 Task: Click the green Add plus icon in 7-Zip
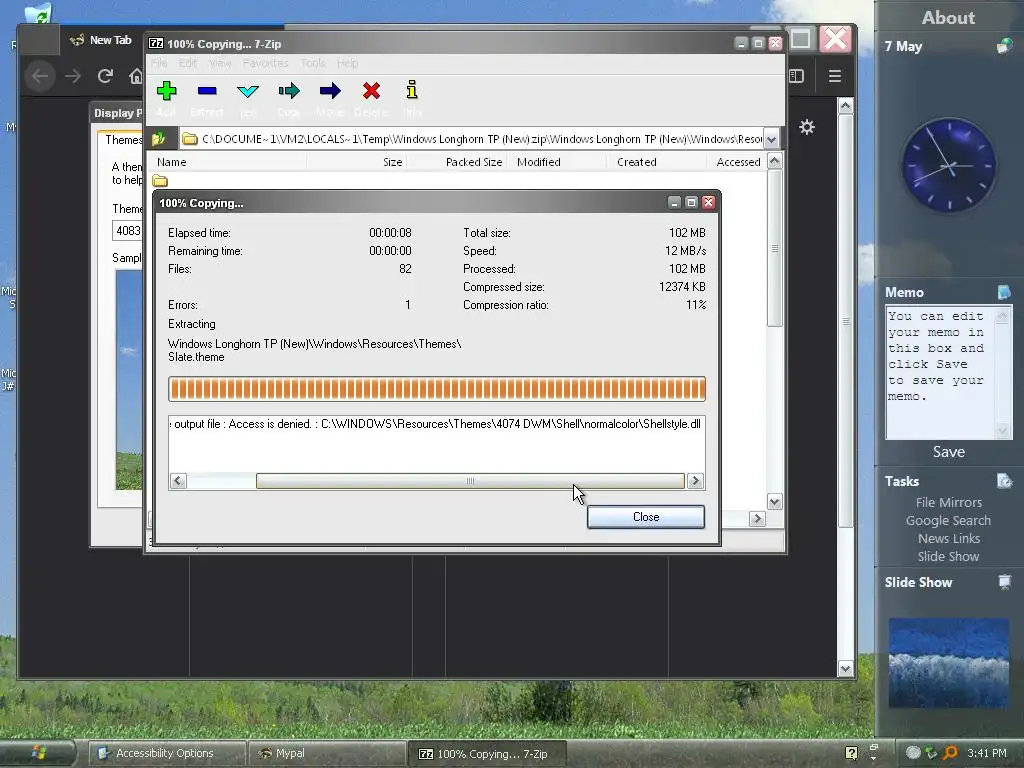(x=167, y=91)
